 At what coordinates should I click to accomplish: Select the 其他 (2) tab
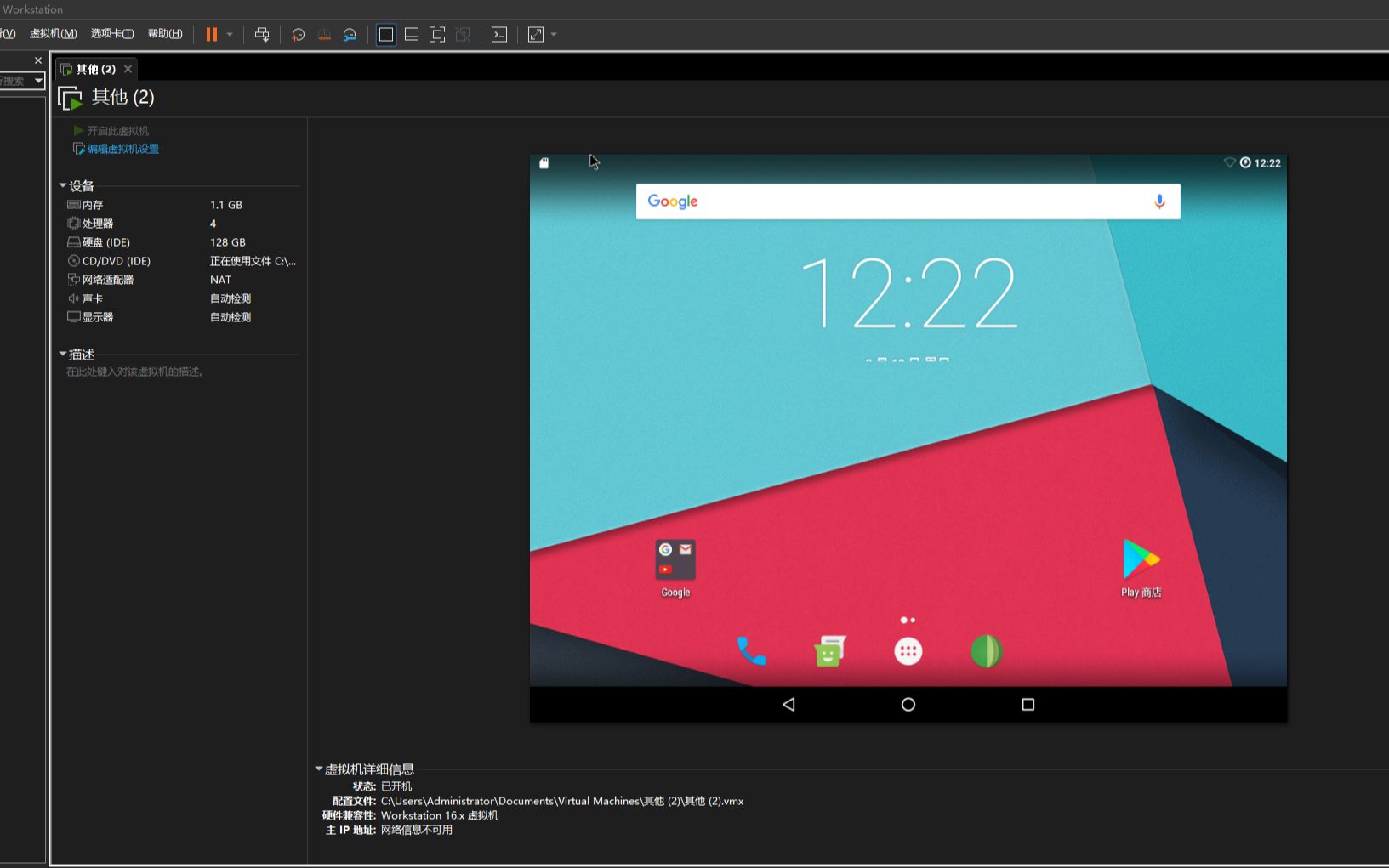click(x=95, y=69)
